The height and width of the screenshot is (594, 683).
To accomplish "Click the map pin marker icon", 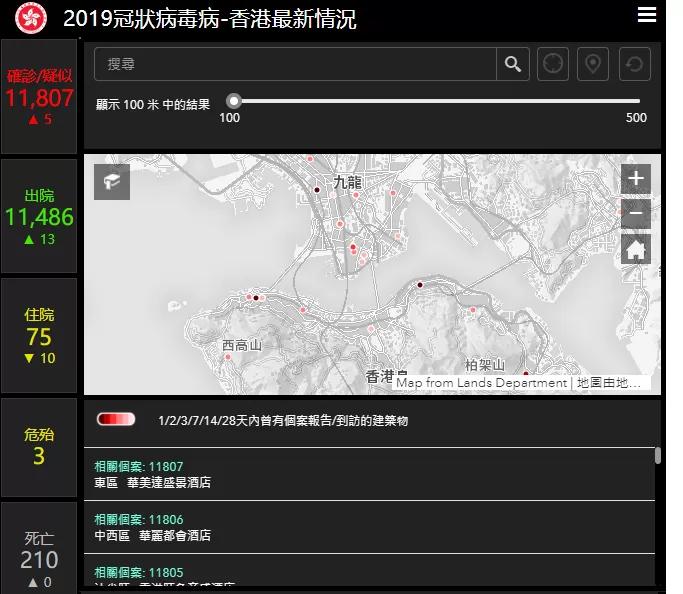I will 592,64.
